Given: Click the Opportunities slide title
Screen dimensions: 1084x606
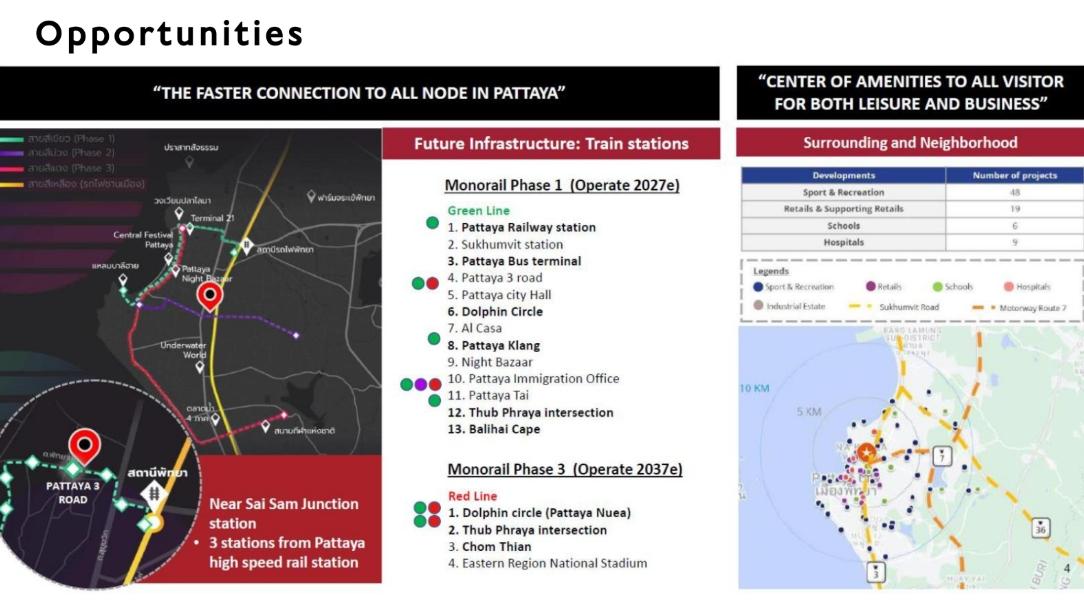Looking at the screenshot, I should point(169,33).
